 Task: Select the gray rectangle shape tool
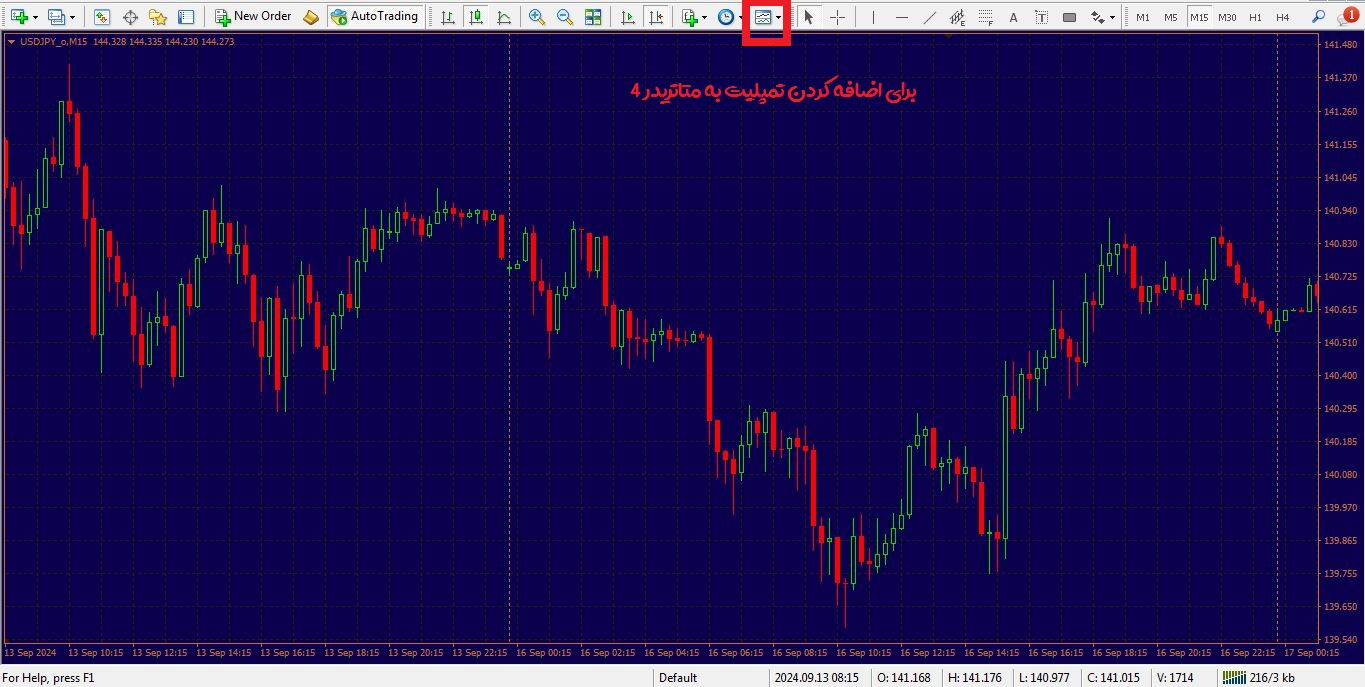(x=1070, y=17)
